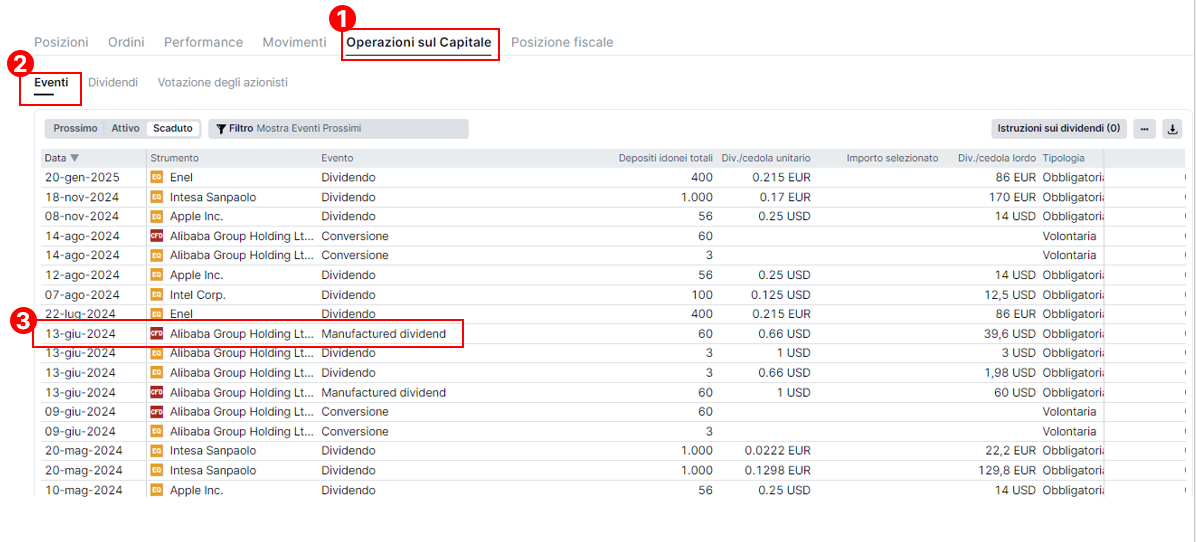The width and height of the screenshot is (1196, 542).
Task: Go to the Performance tab
Action: point(203,42)
